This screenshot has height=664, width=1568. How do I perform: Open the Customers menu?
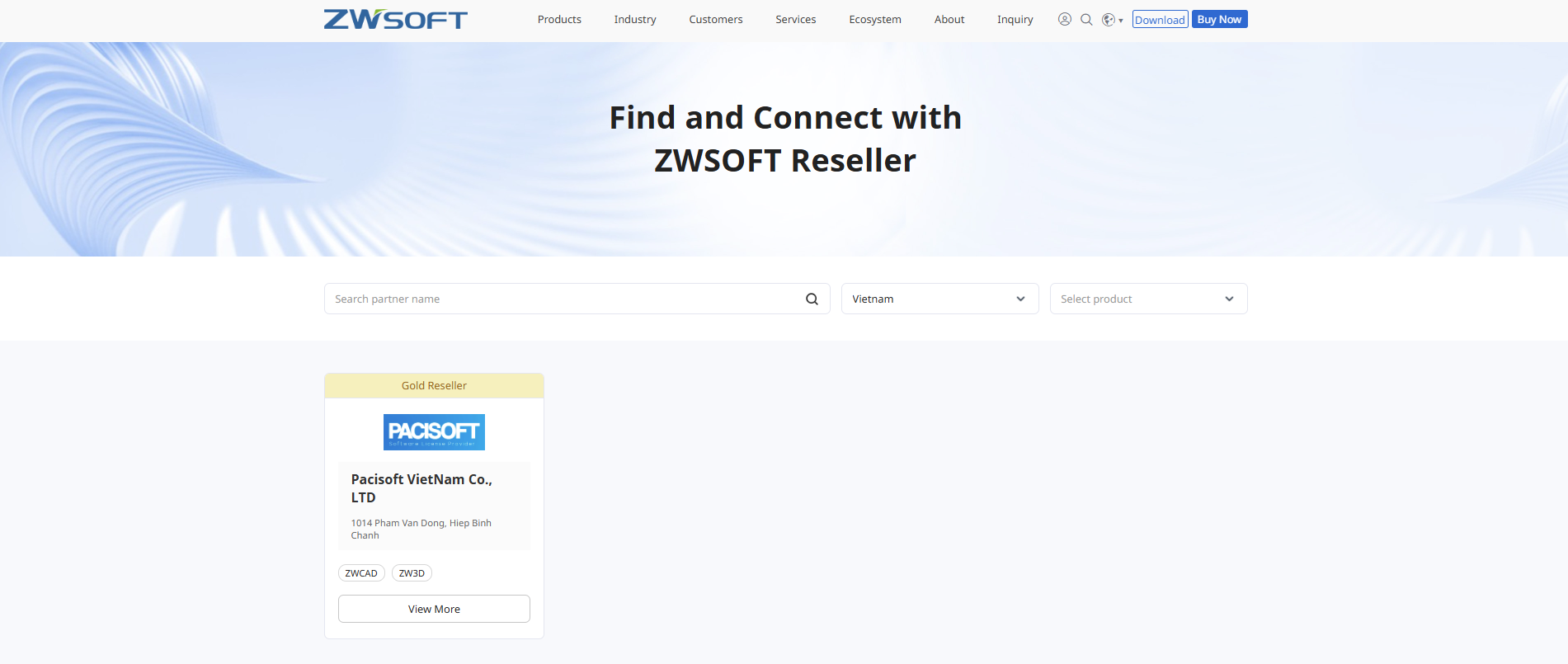tap(716, 19)
